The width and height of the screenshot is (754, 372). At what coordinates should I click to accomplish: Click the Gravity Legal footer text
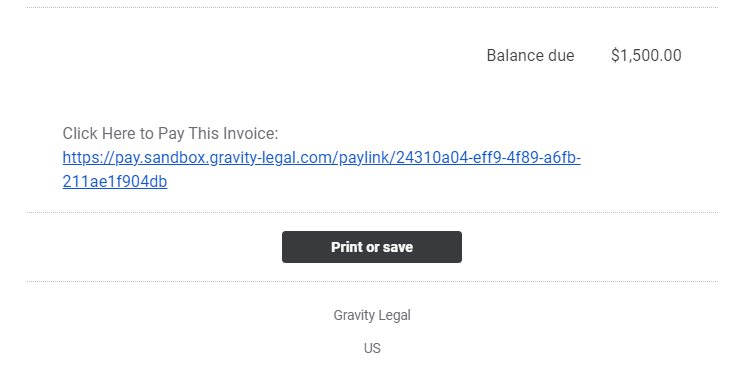(372, 315)
